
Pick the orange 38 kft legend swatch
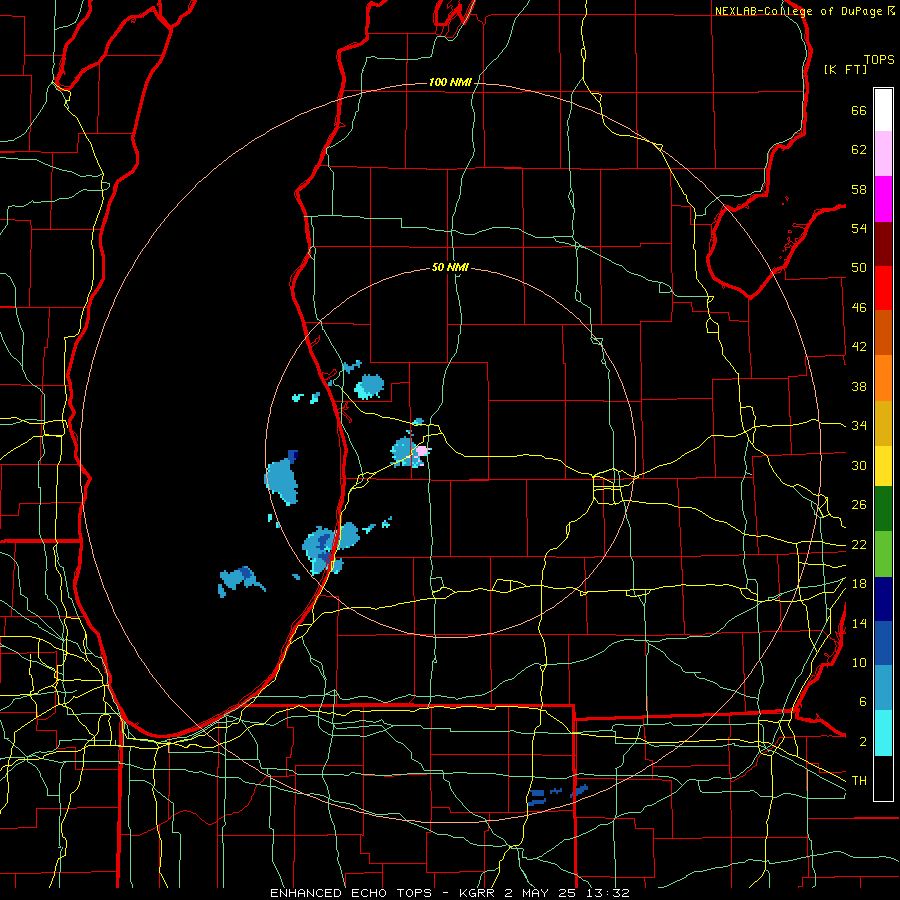pyautogui.click(x=883, y=378)
